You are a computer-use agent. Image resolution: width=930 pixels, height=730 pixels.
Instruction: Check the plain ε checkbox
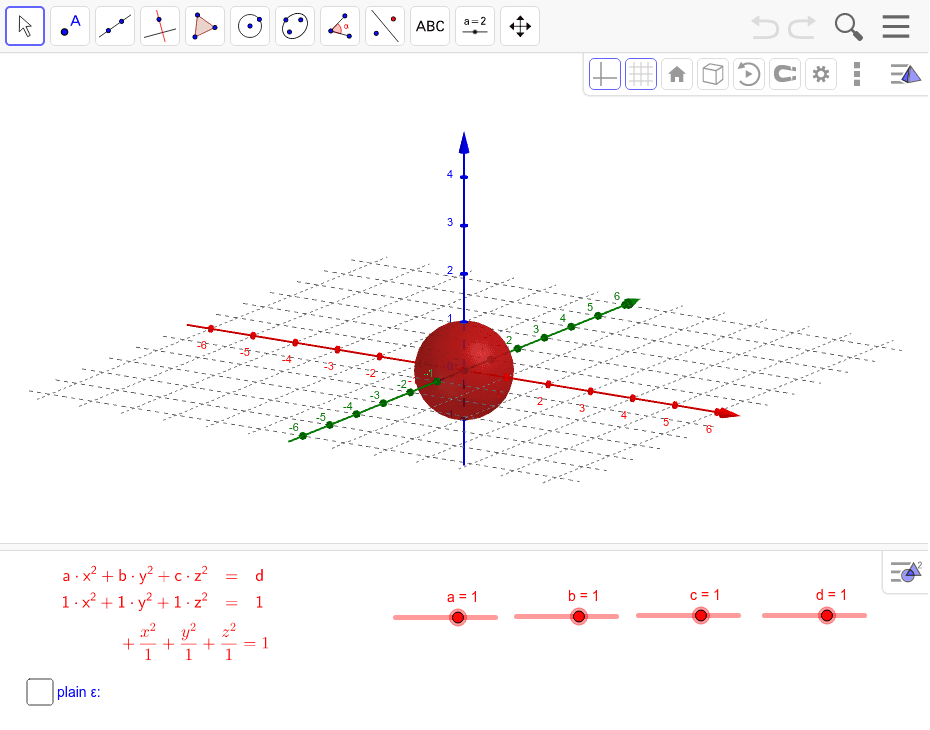[40, 692]
